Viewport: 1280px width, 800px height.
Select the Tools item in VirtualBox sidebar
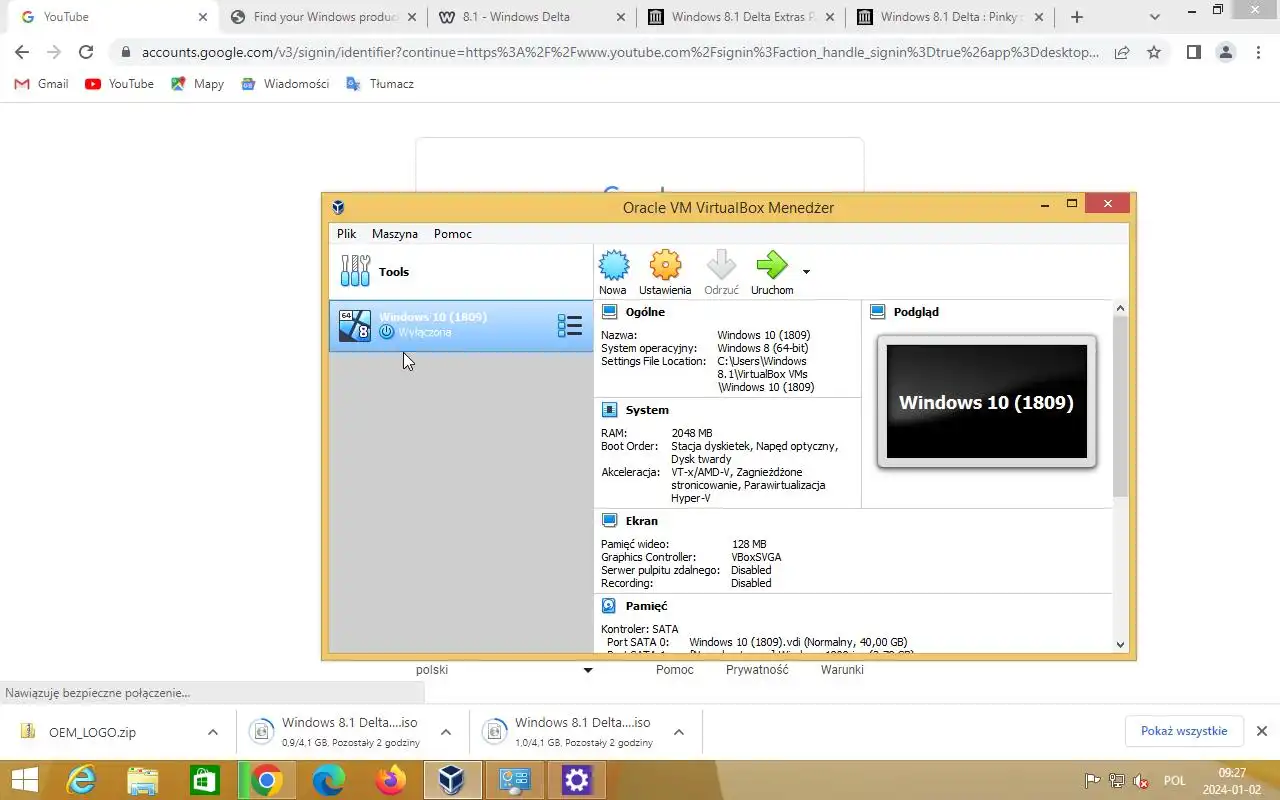pos(461,272)
